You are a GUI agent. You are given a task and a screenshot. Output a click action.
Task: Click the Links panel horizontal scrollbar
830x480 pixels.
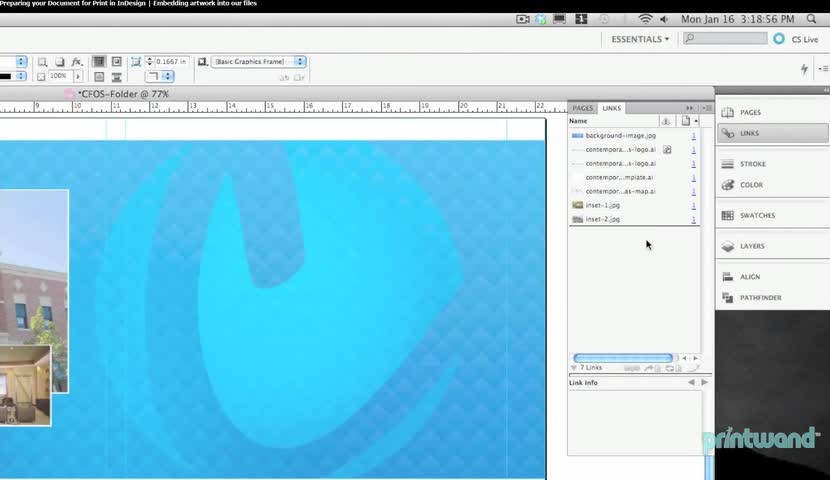(623, 358)
